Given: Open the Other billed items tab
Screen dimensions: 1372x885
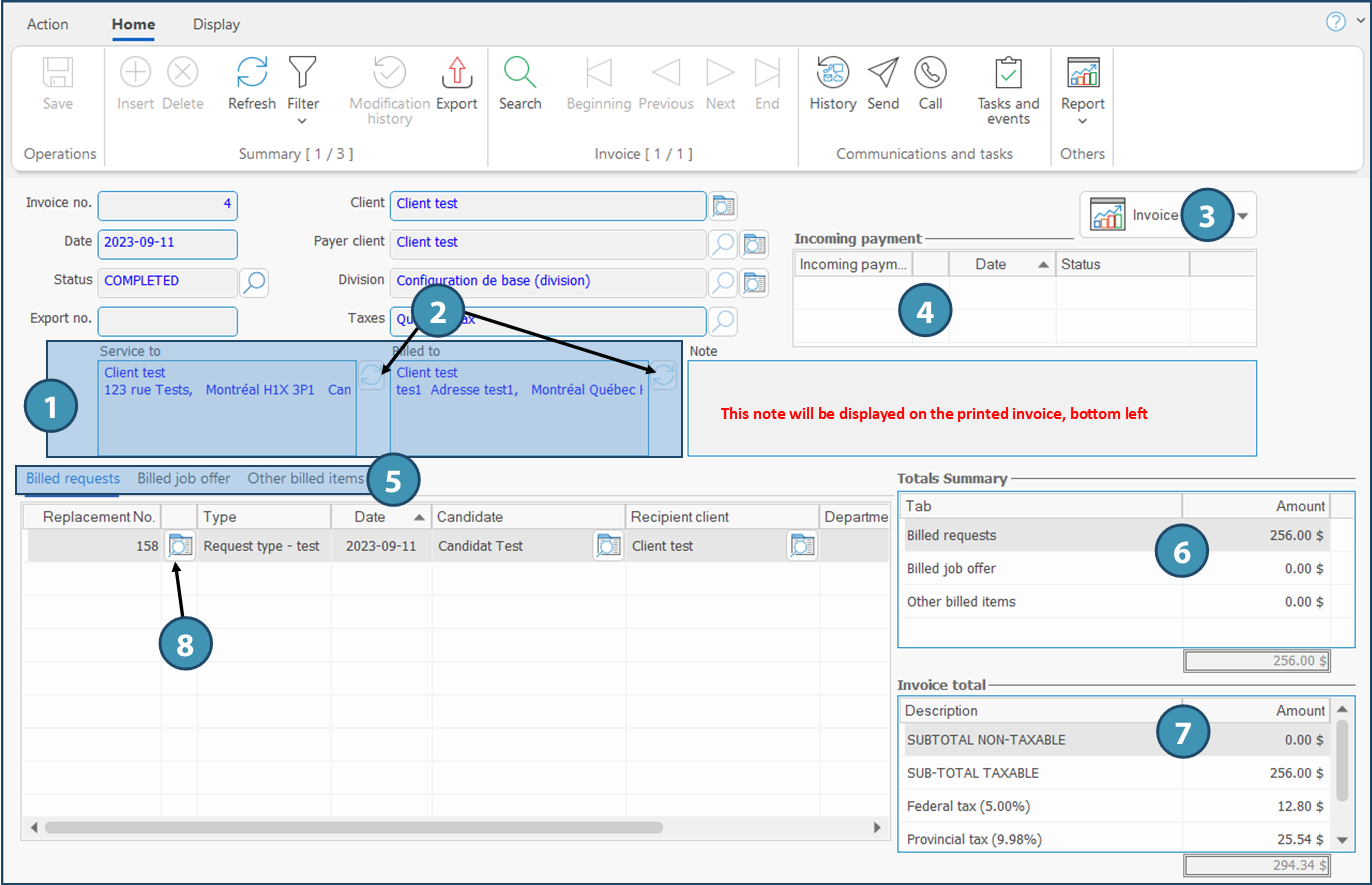Looking at the screenshot, I should click(x=305, y=478).
